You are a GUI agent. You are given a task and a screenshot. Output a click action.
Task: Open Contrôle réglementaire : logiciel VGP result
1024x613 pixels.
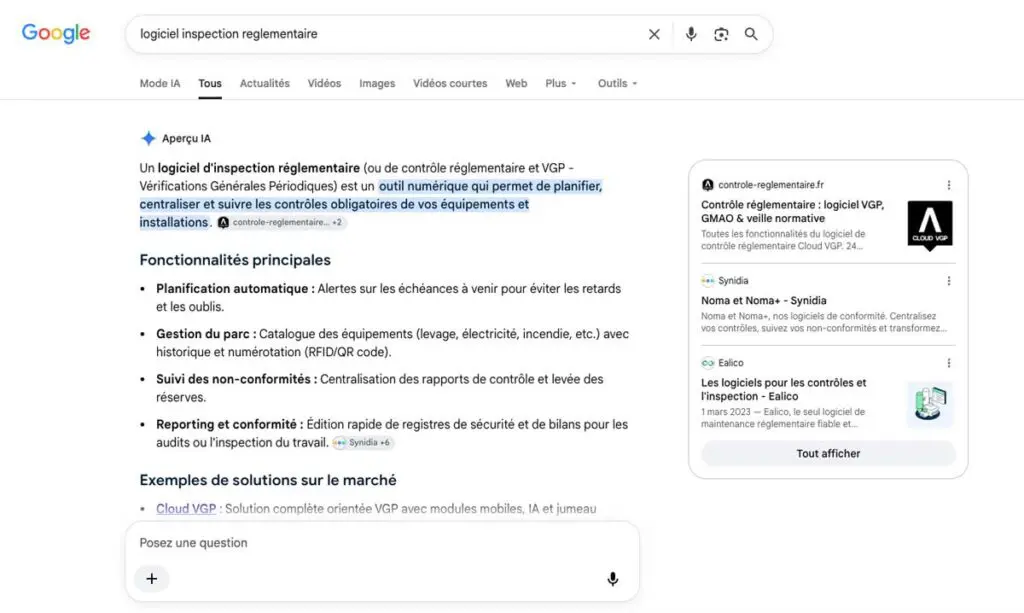(x=793, y=212)
